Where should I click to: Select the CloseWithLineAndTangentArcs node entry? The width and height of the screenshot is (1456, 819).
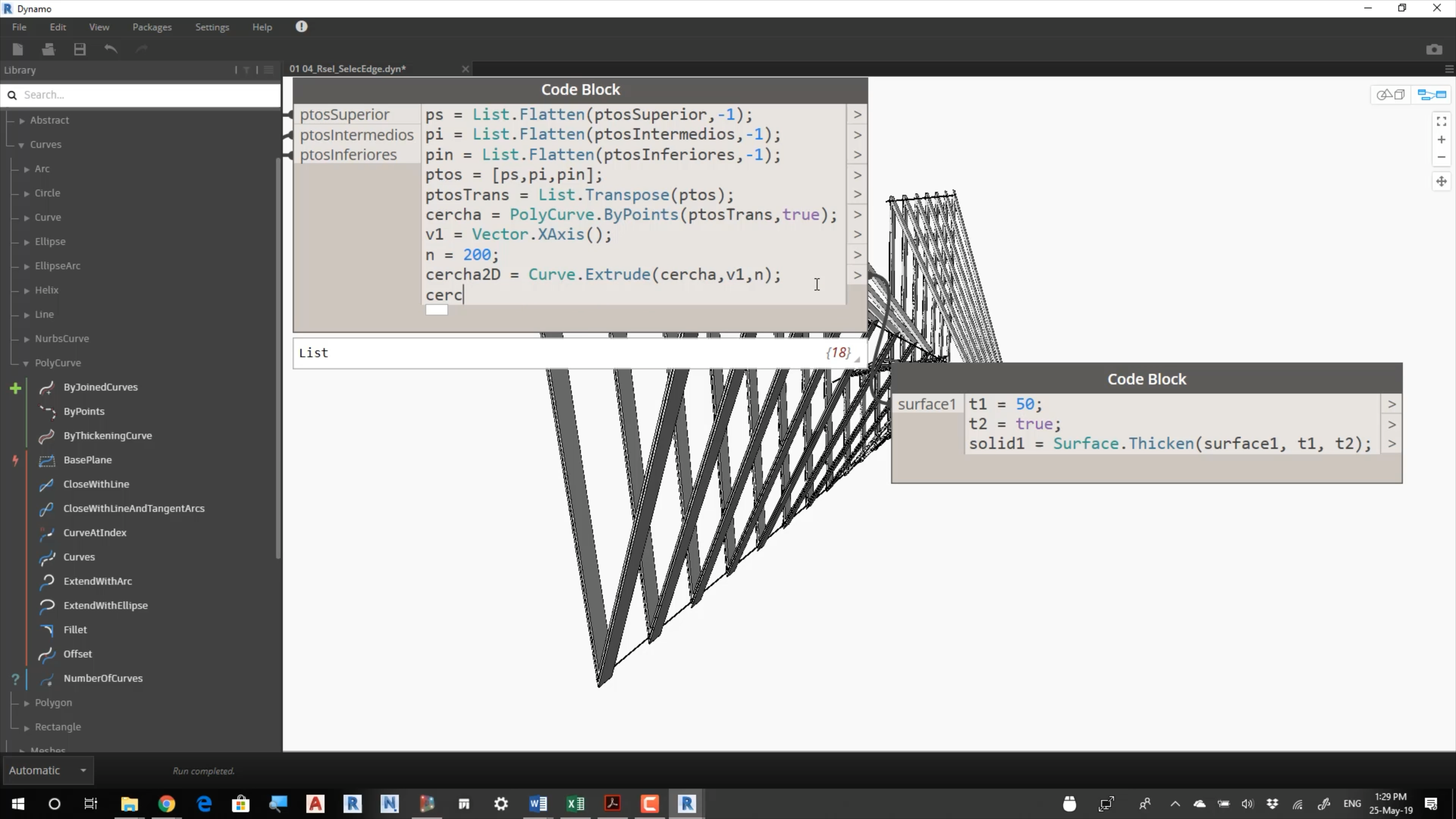coord(133,509)
